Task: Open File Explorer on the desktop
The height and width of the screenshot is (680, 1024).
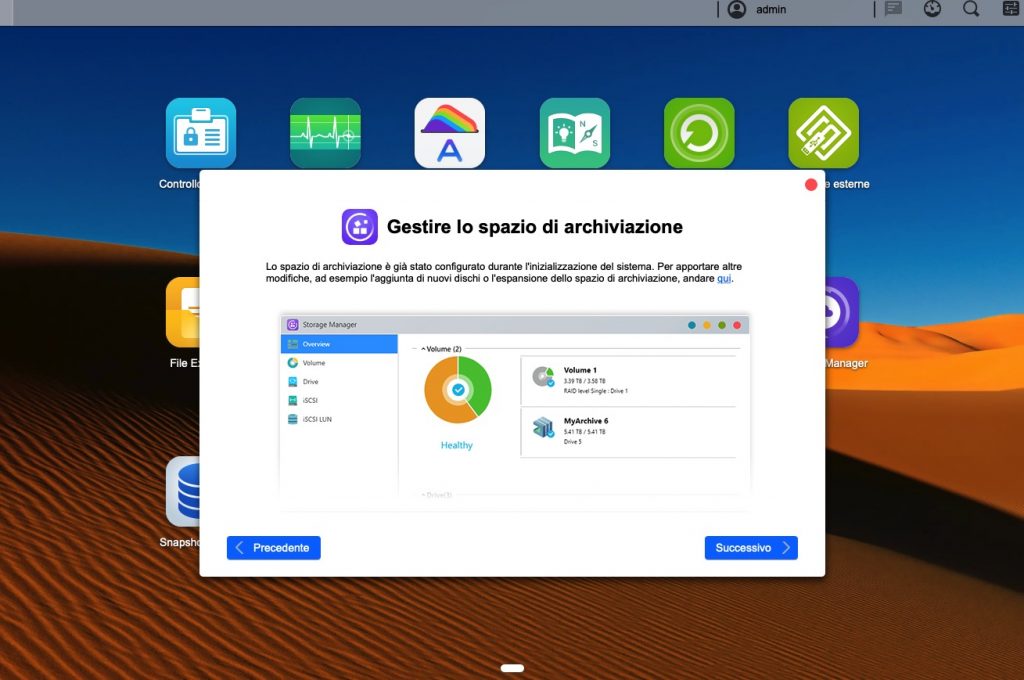Action: [182, 312]
